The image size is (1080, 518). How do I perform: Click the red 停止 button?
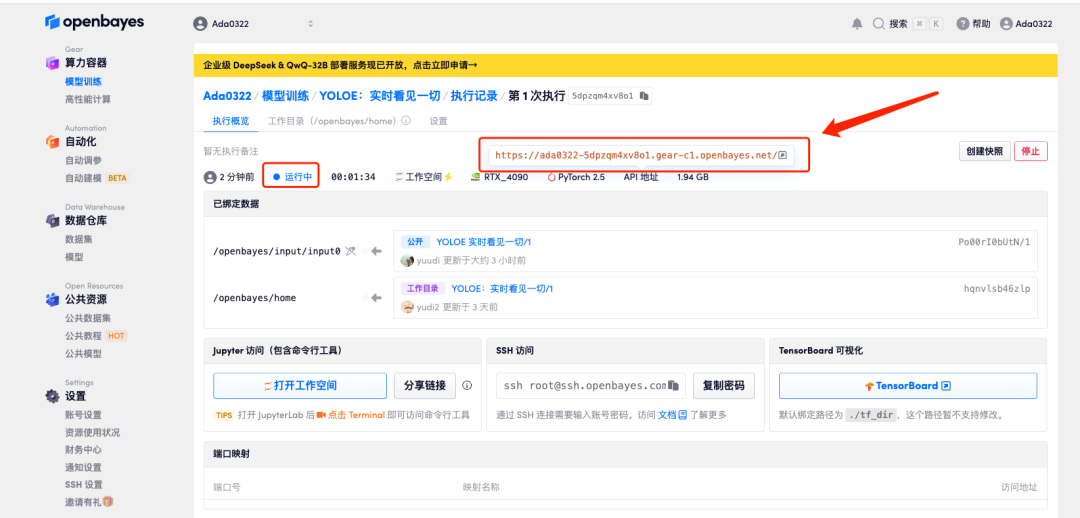pos(1030,151)
